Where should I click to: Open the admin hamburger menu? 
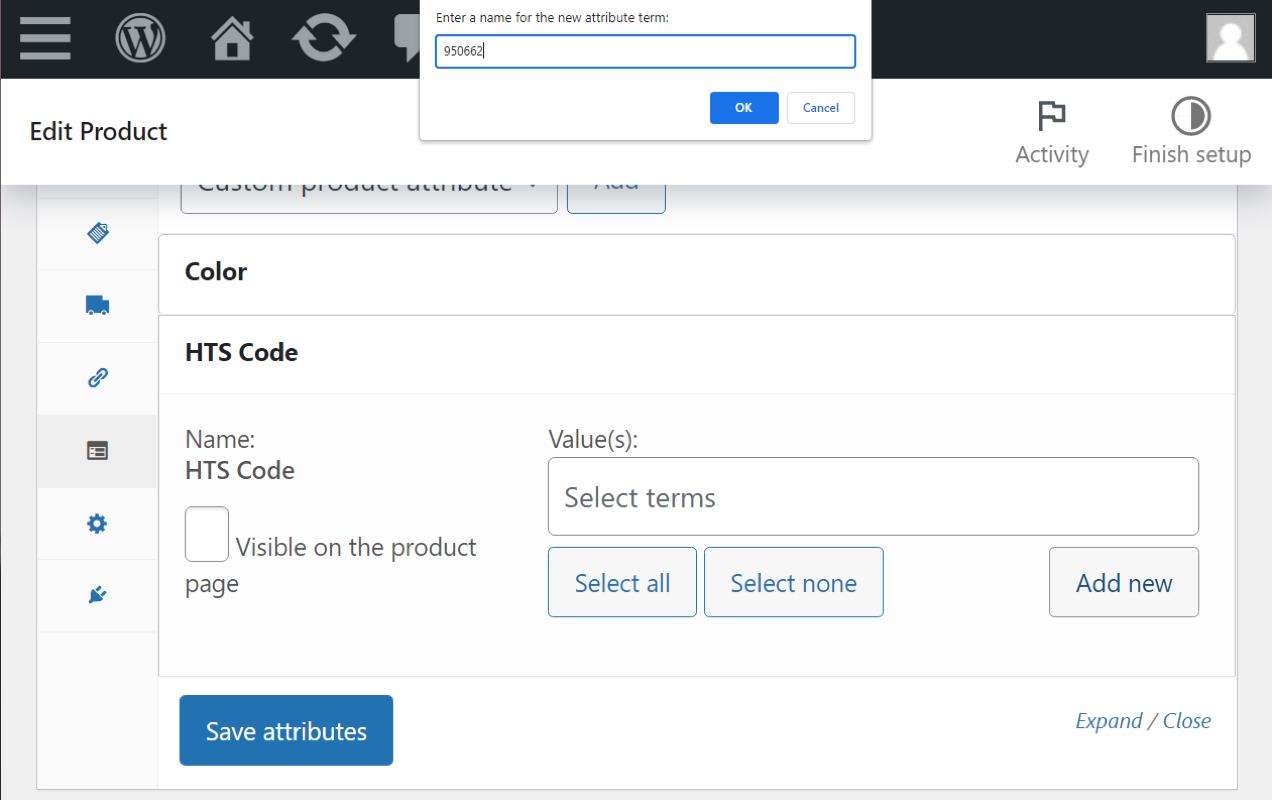tap(44, 39)
